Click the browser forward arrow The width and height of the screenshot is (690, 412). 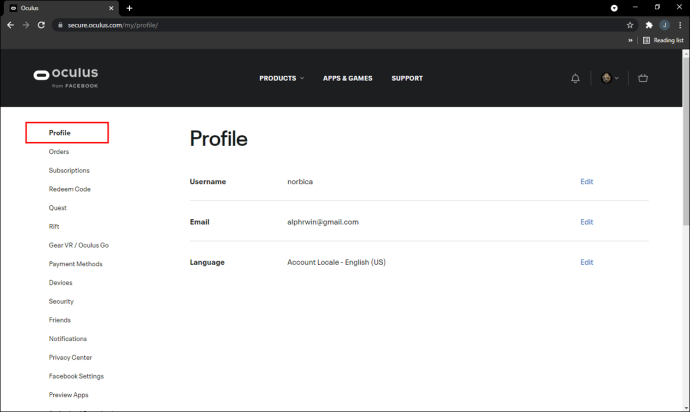[26, 25]
